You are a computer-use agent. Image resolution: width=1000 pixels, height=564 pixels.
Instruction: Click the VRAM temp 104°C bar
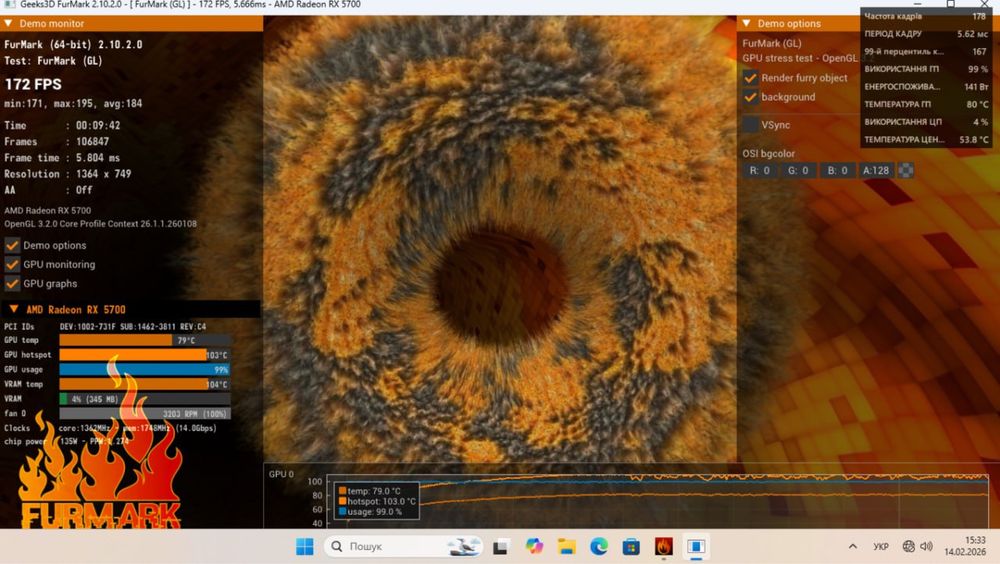[x=145, y=384]
